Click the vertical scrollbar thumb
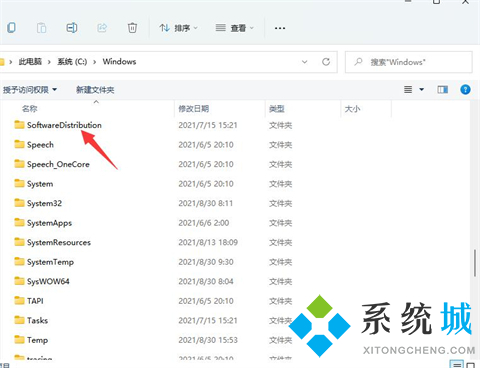The height and width of the screenshot is (368, 480). pyautogui.click(x=475, y=263)
